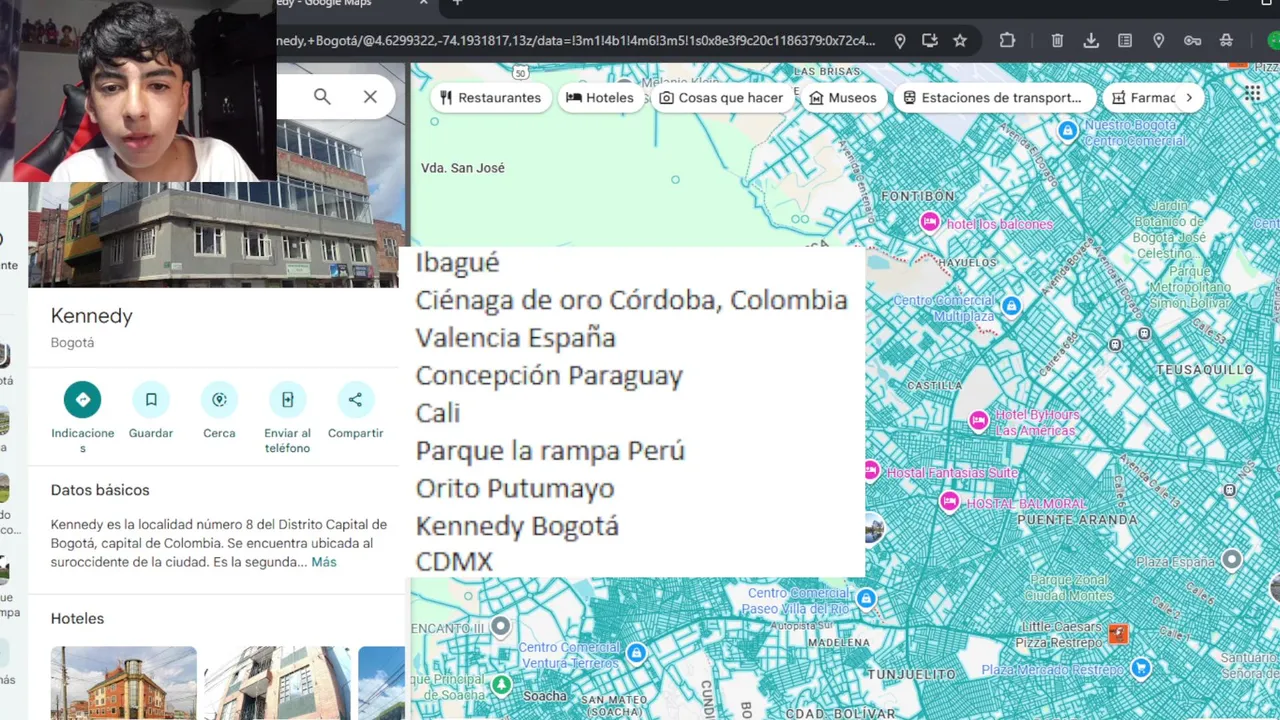Click the PUENTE ARANDA map label
1280x720 pixels.
click(x=1077, y=519)
